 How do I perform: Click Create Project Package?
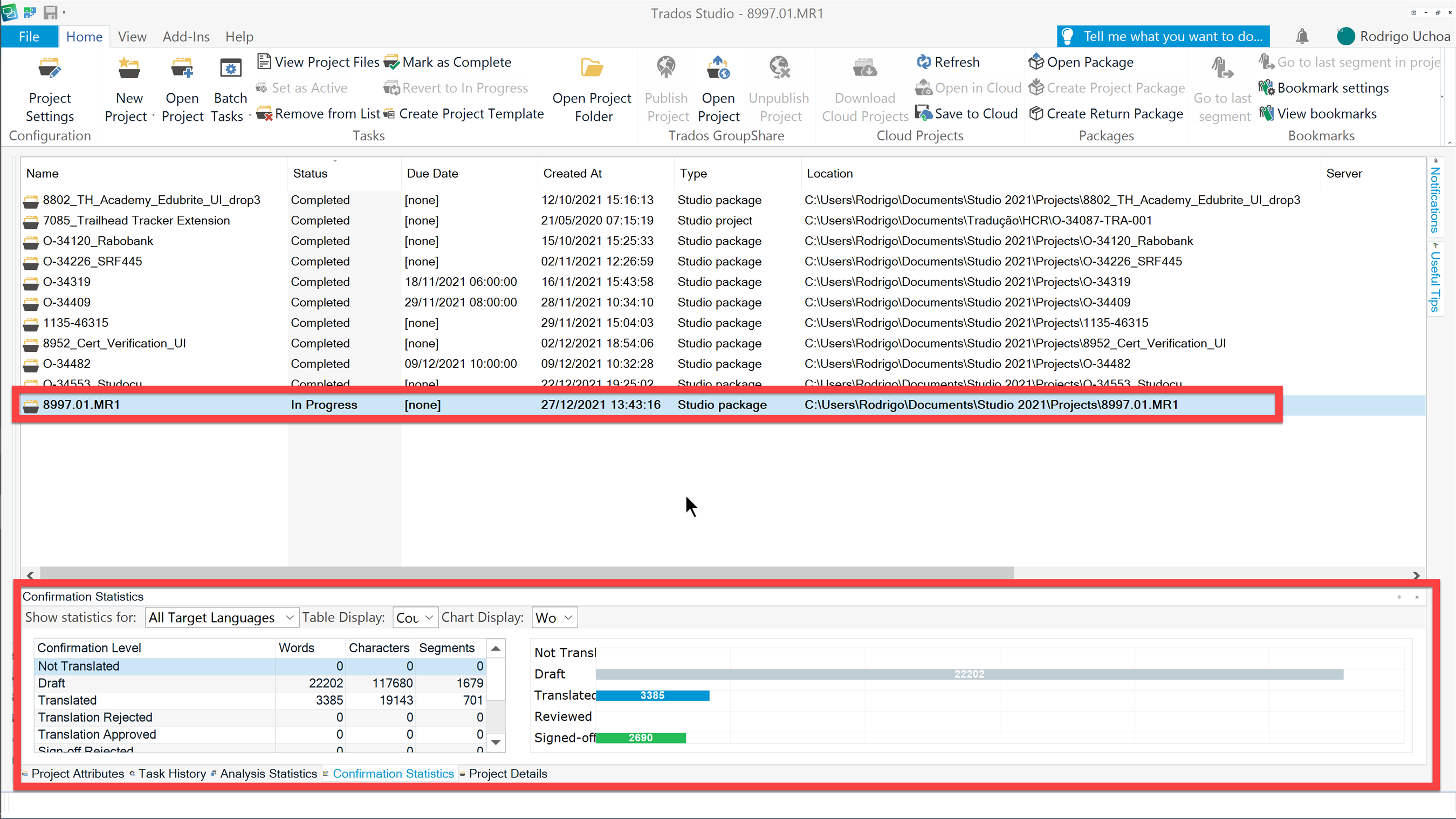[x=1107, y=87]
